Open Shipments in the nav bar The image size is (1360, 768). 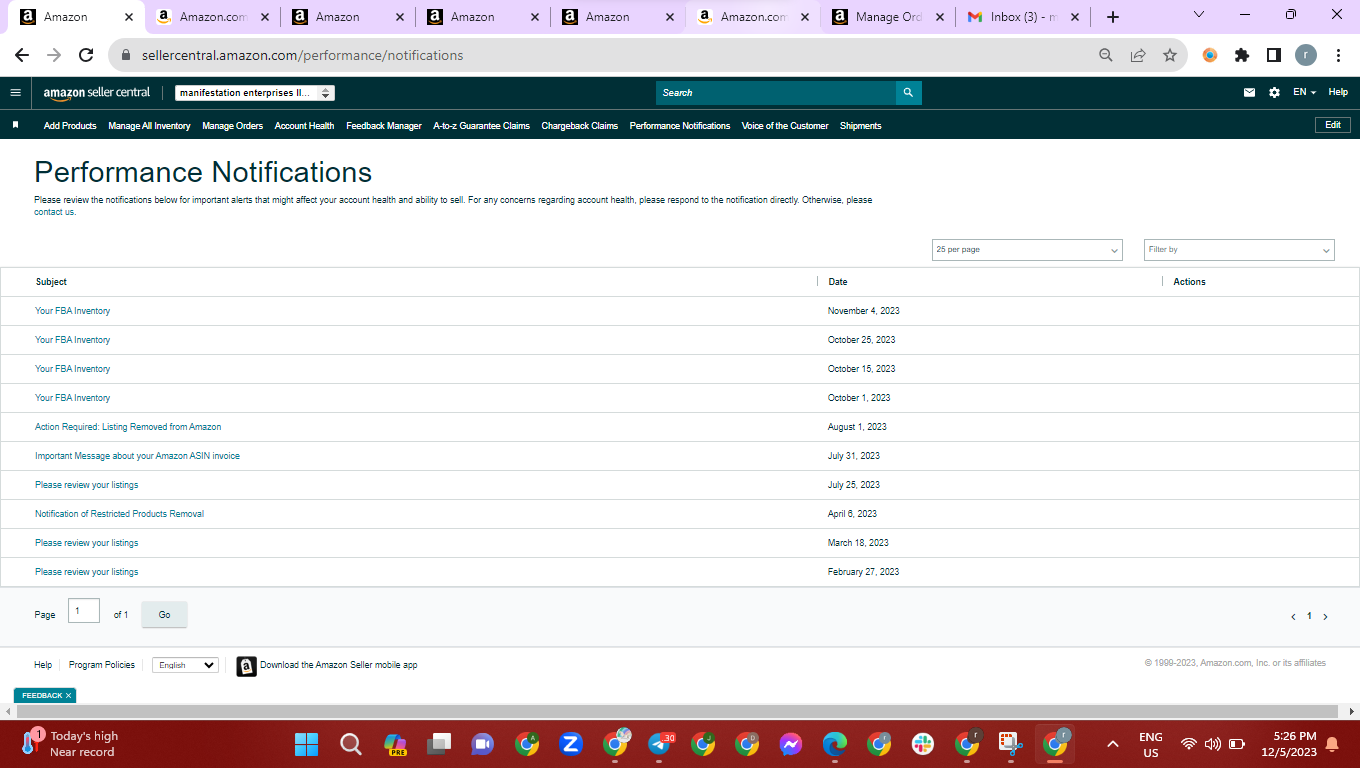pos(860,126)
